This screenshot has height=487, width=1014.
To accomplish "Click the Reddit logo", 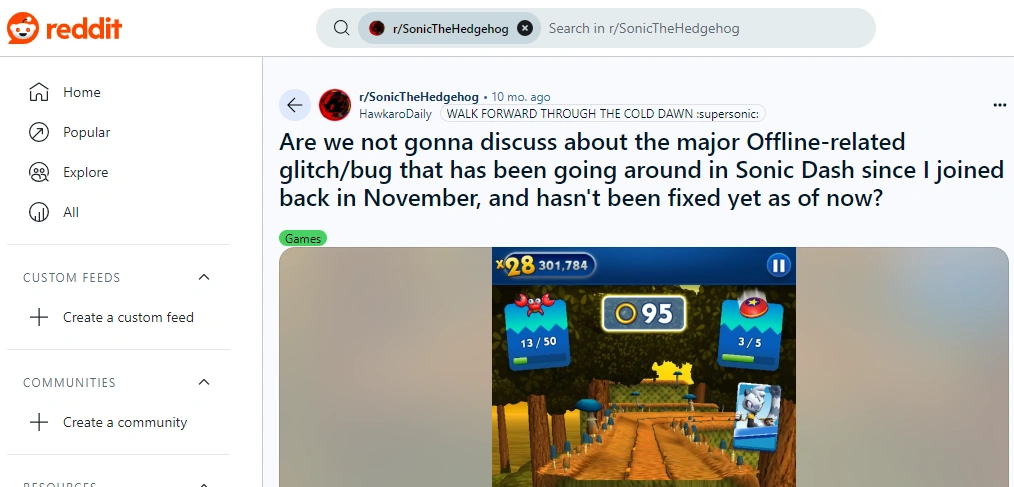I will (x=64, y=28).
